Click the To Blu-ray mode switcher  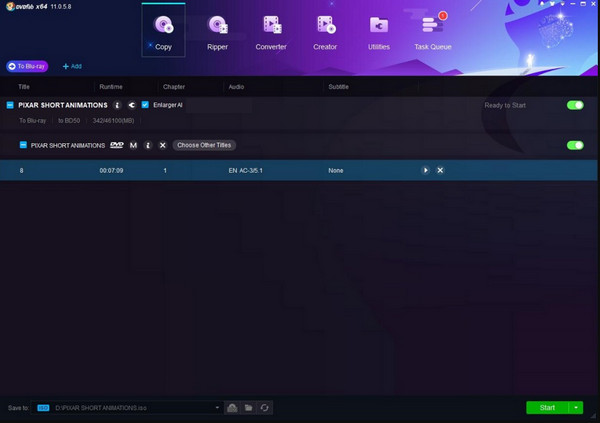tap(27, 66)
